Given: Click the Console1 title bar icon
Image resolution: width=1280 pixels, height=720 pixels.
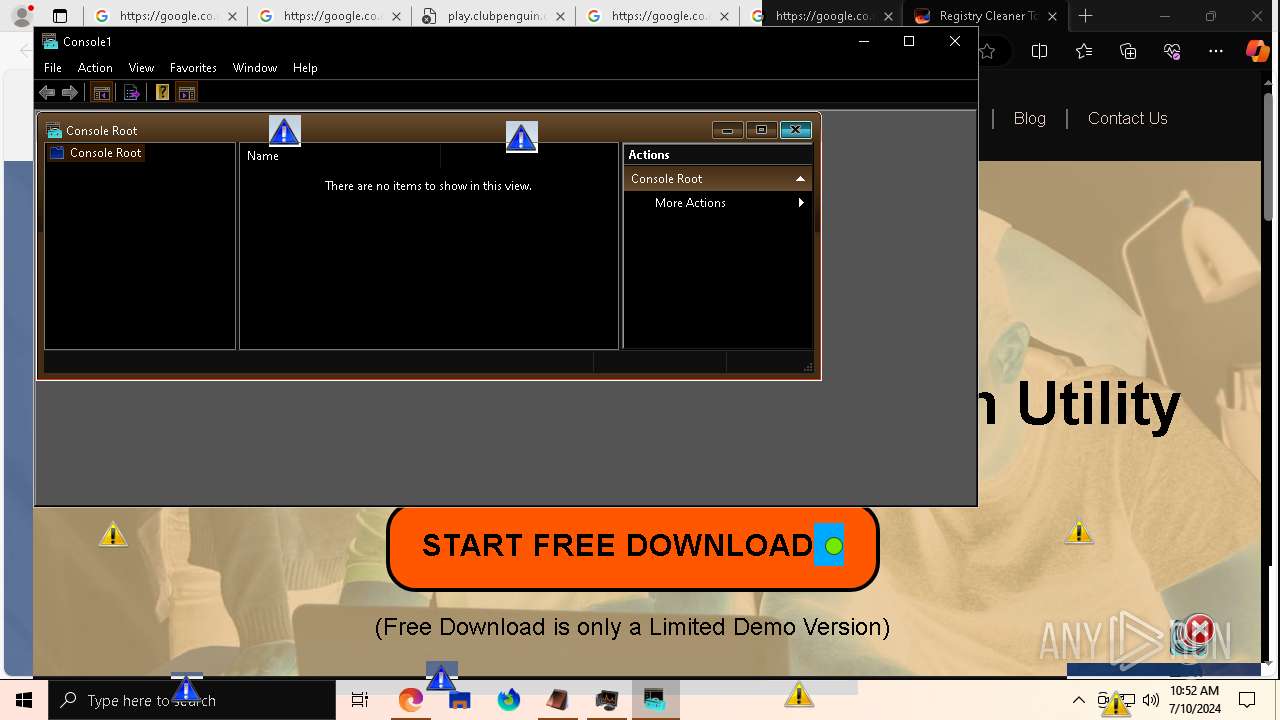Looking at the screenshot, I should coord(50,42).
